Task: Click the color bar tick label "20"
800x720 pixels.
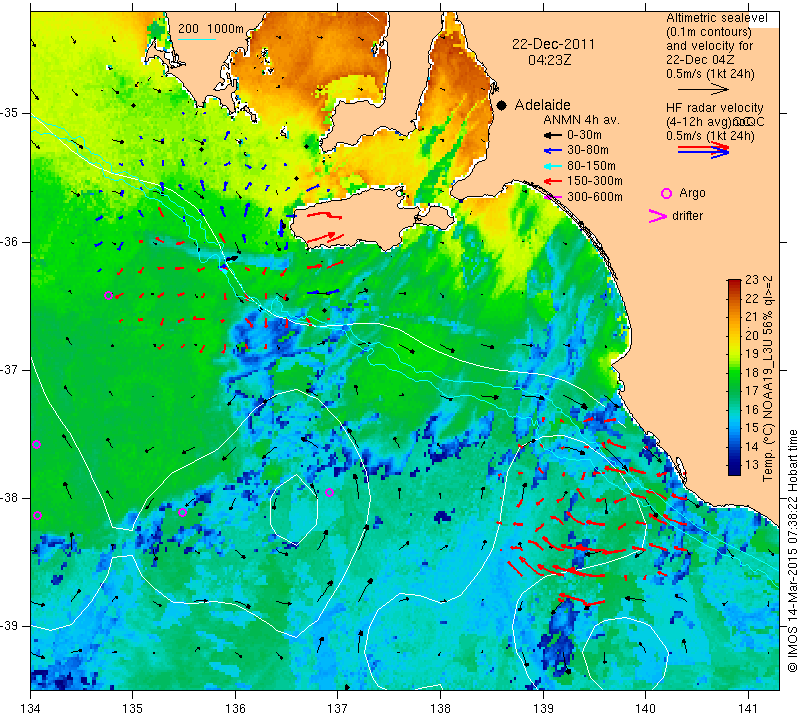Action: [752, 335]
